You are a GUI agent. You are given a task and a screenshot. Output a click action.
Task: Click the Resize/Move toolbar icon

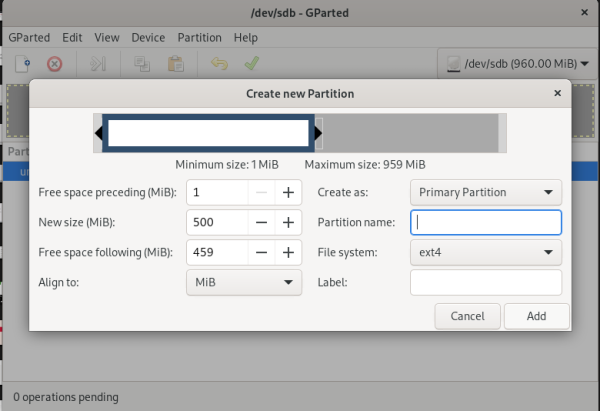click(x=98, y=64)
